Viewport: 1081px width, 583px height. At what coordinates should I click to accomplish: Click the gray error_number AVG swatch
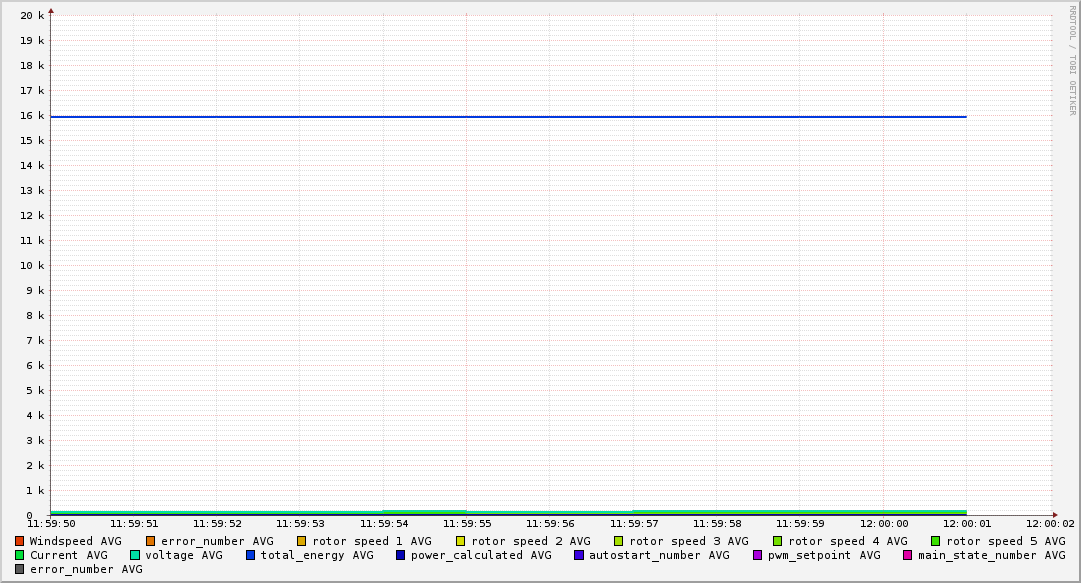19,569
